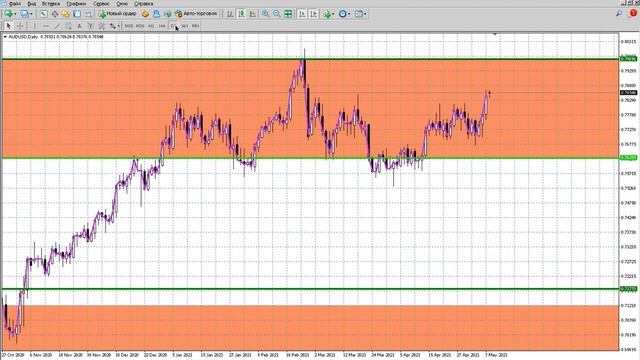Open the Окно menu
The width and height of the screenshot is (640, 360).
coord(122,4)
